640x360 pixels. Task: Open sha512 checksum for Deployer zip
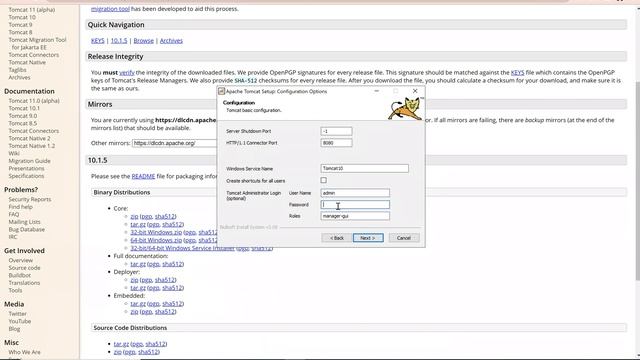point(165,280)
